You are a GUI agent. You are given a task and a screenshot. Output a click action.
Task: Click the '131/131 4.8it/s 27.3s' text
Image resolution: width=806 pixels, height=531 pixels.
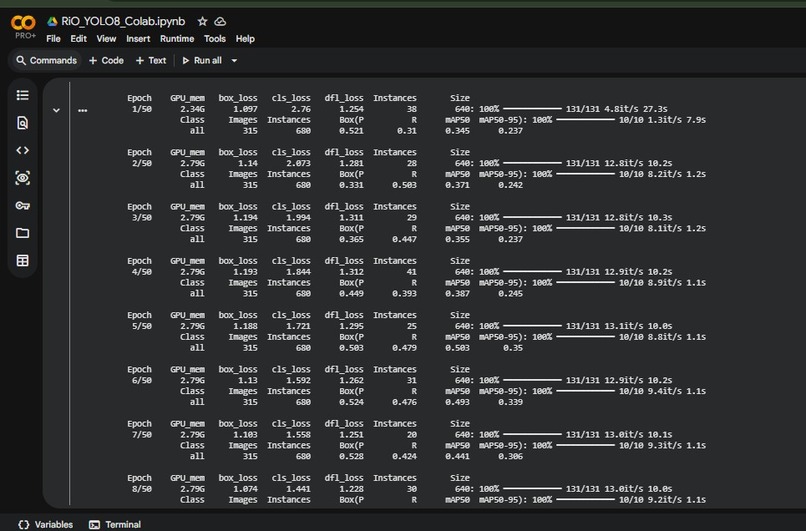click(x=616, y=109)
